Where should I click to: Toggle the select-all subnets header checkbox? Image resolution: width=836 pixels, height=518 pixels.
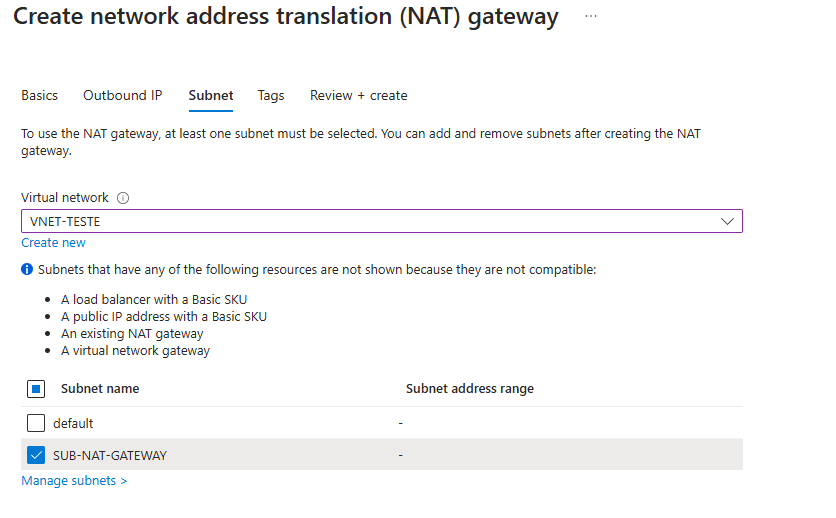36,389
